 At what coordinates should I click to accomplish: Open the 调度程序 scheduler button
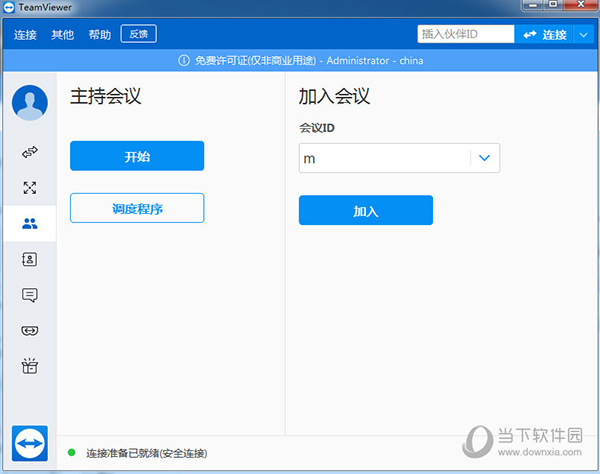(137, 208)
